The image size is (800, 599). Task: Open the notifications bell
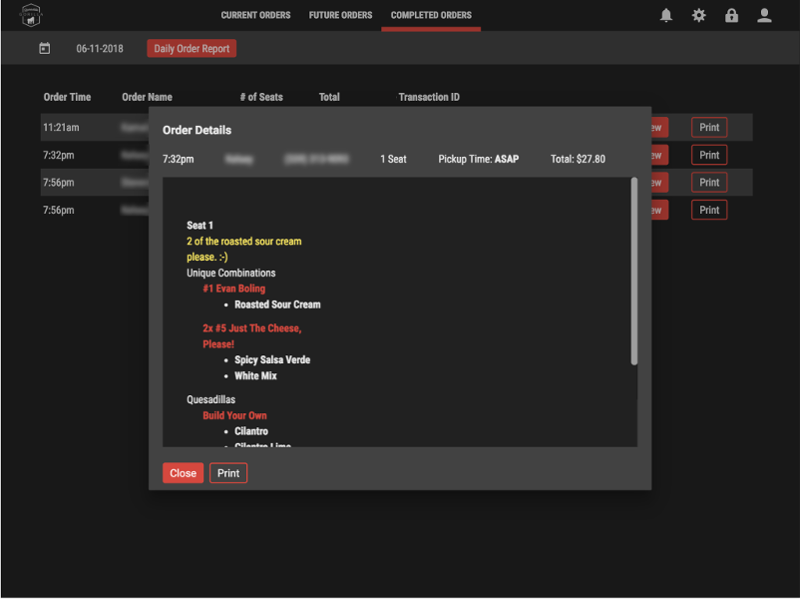click(x=666, y=15)
